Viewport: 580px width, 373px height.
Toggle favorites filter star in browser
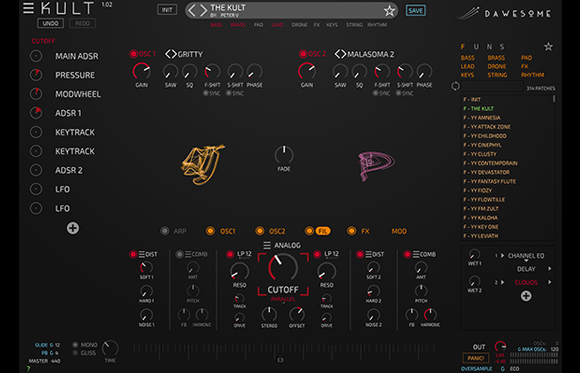click(x=548, y=47)
